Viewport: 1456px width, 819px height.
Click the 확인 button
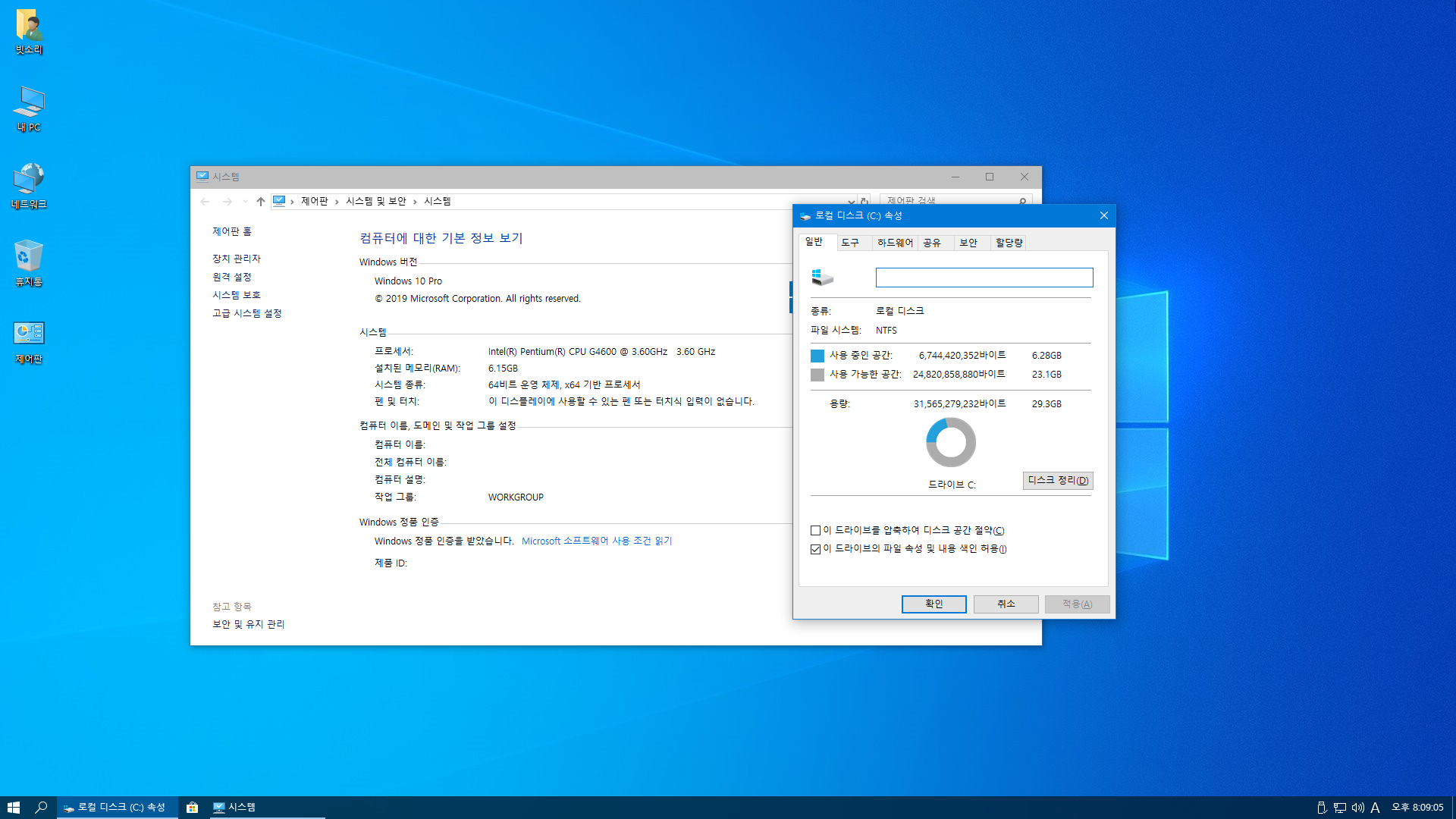pos(934,604)
